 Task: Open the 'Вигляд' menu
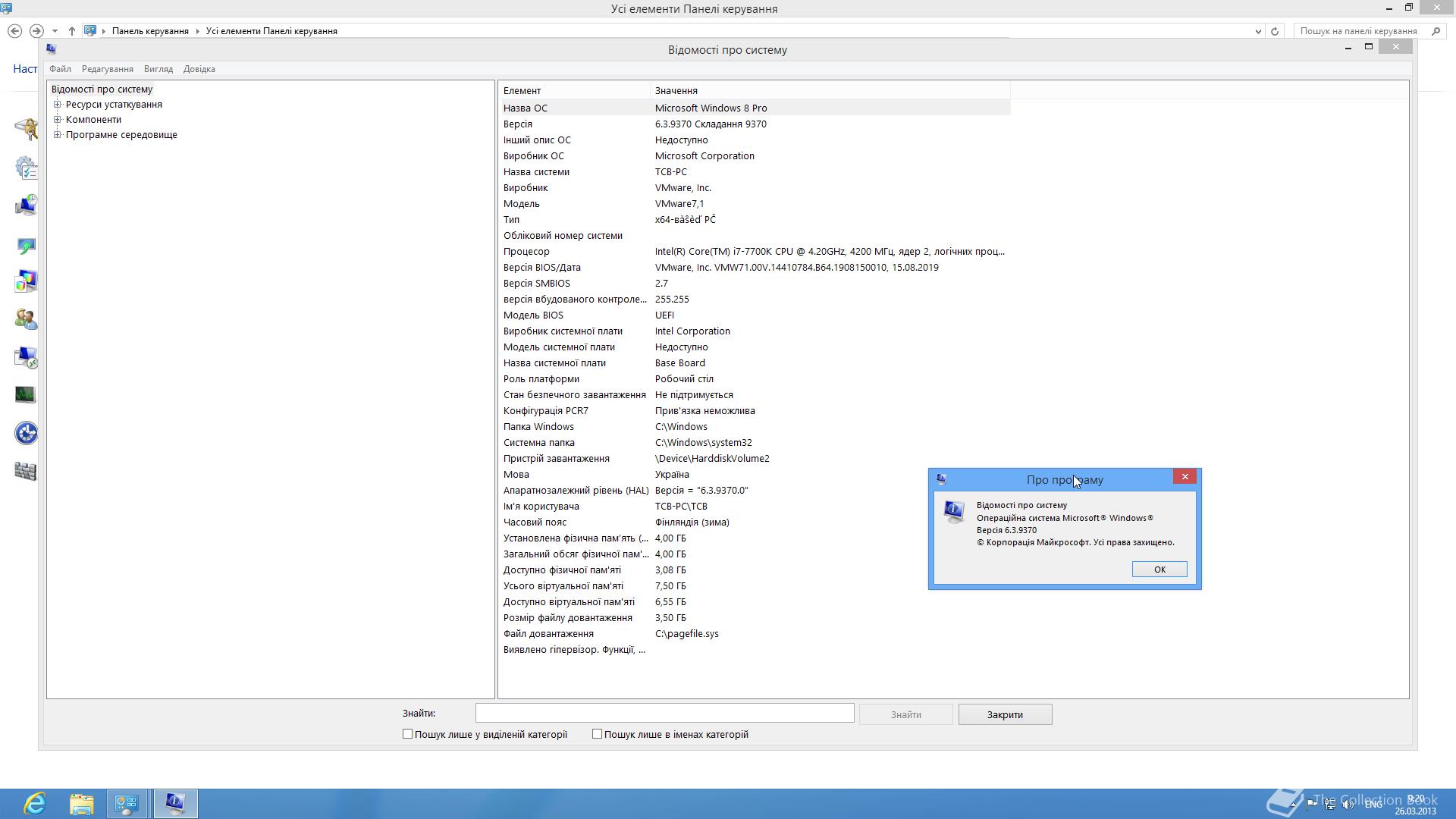(158, 69)
